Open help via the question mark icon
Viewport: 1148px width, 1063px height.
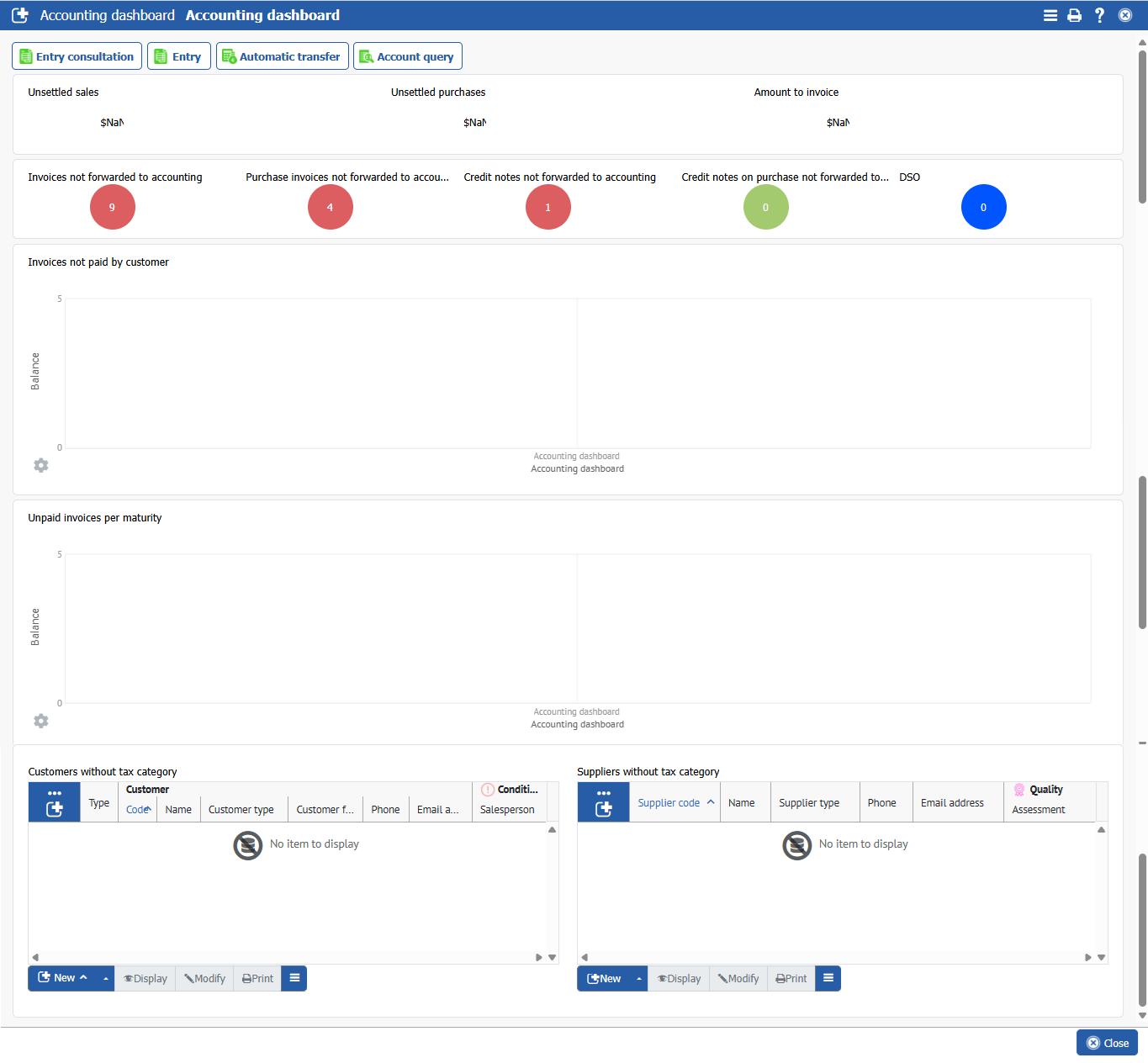coord(1099,15)
